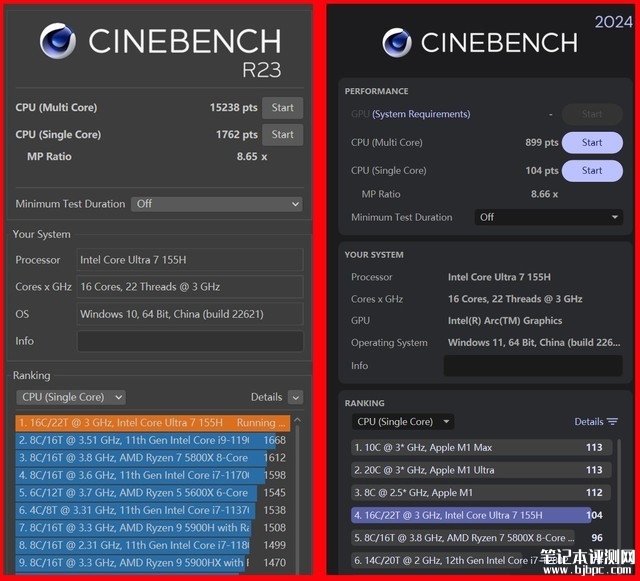Click the R23 Processor field Intel Core Ultra 7 155H
Viewport: 640px width, 581px height.
coord(190,260)
